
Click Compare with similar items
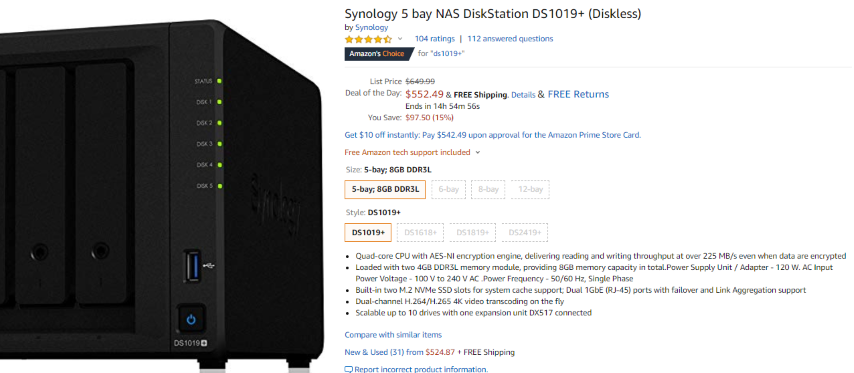point(393,335)
